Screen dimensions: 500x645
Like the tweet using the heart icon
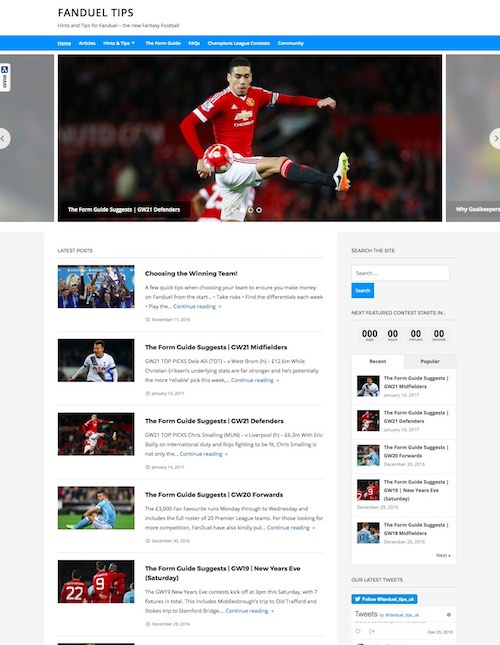pyautogui.click(x=358, y=631)
